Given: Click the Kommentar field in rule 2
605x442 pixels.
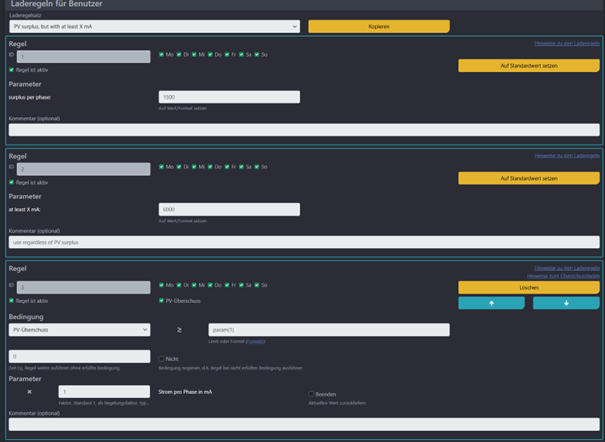Looking at the screenshot, I should coord(304,242).
